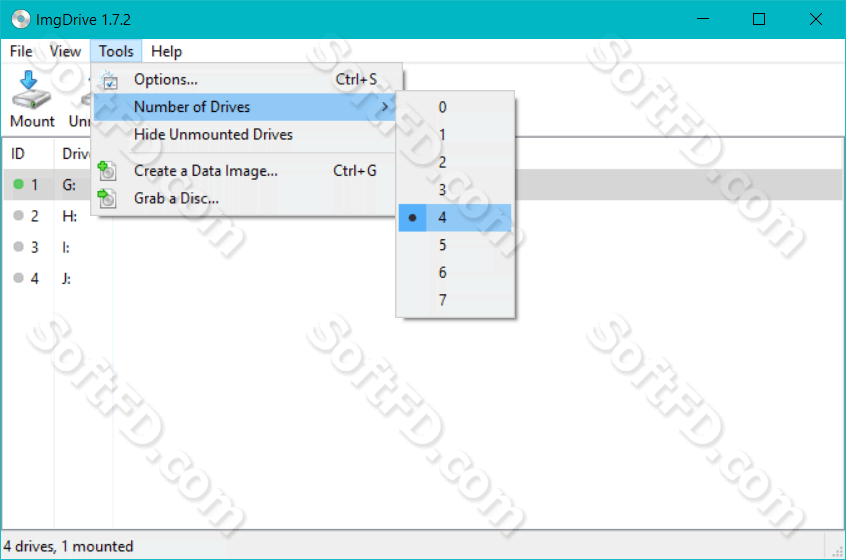Click the Create a Data Image icon
Viewport: 846px width, 560px height.
point(107,171)
